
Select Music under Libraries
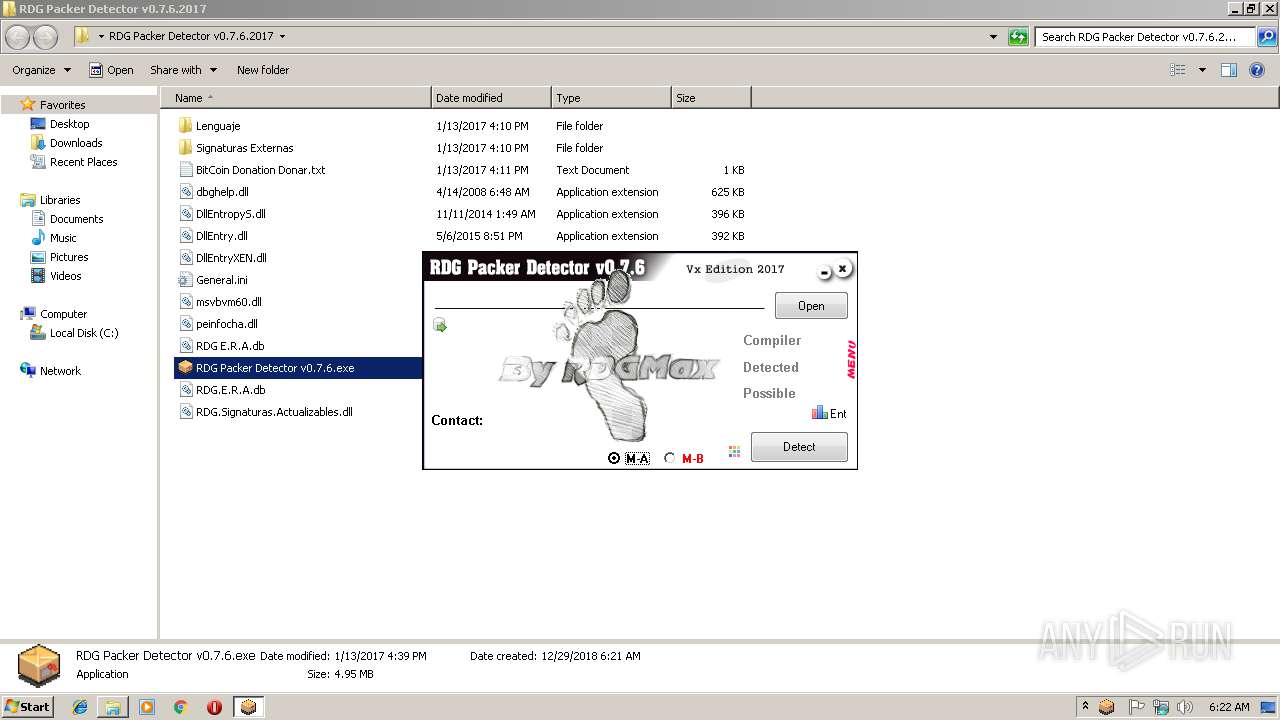(63, 238)
